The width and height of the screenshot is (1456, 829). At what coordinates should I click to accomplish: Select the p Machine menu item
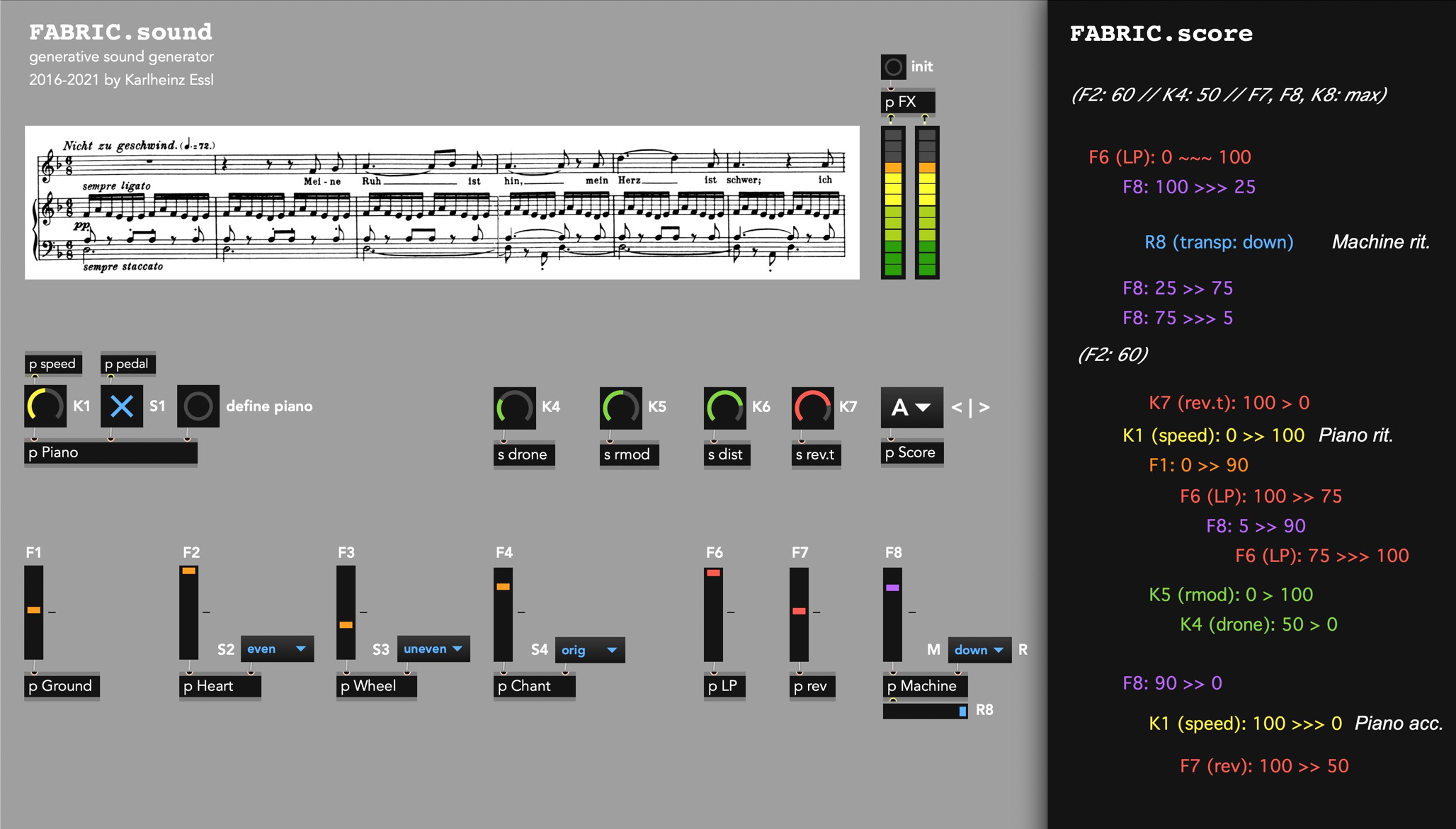click(919, 684)
